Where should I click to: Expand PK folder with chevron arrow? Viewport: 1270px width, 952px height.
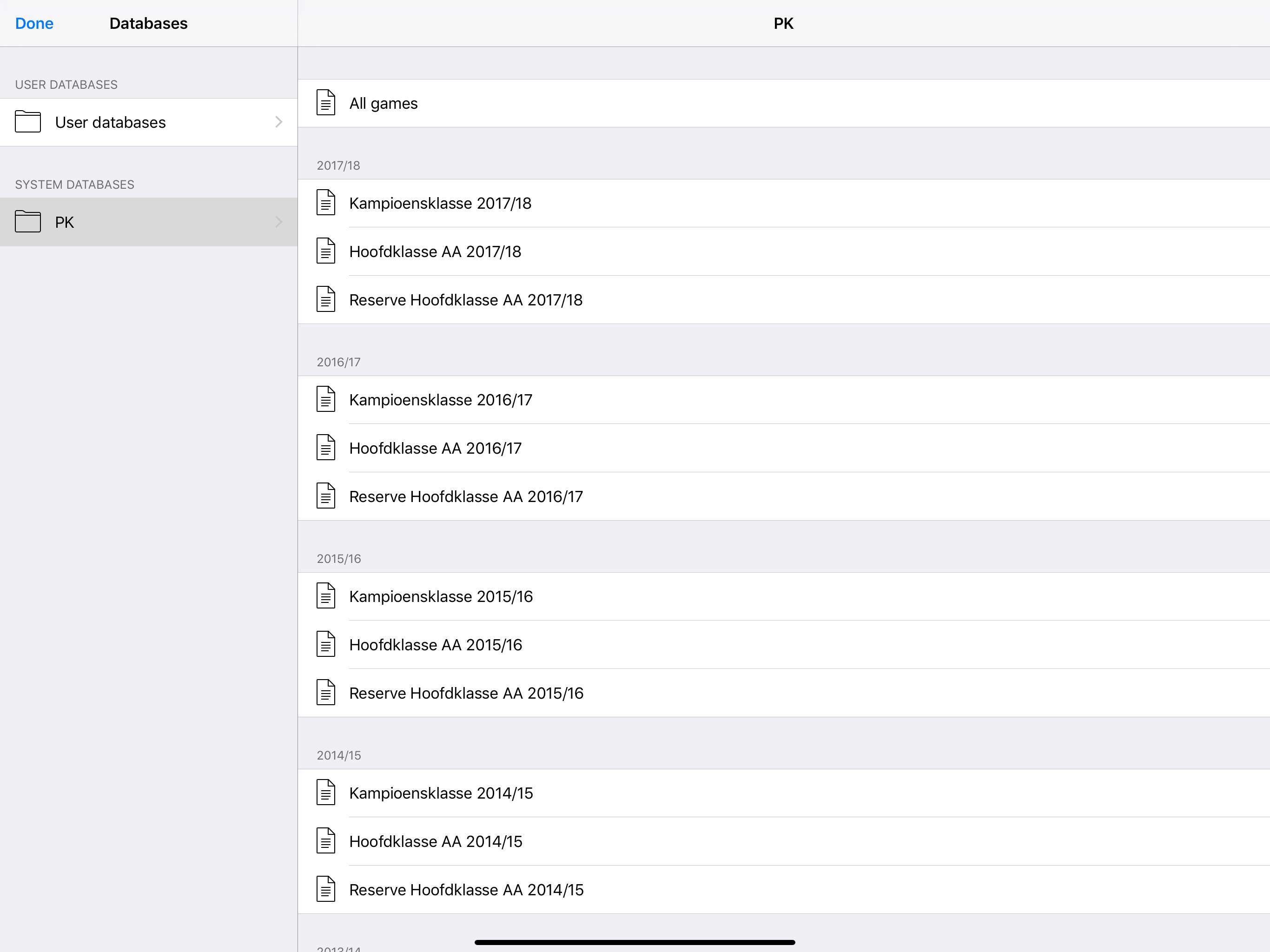tap(278, 222)
